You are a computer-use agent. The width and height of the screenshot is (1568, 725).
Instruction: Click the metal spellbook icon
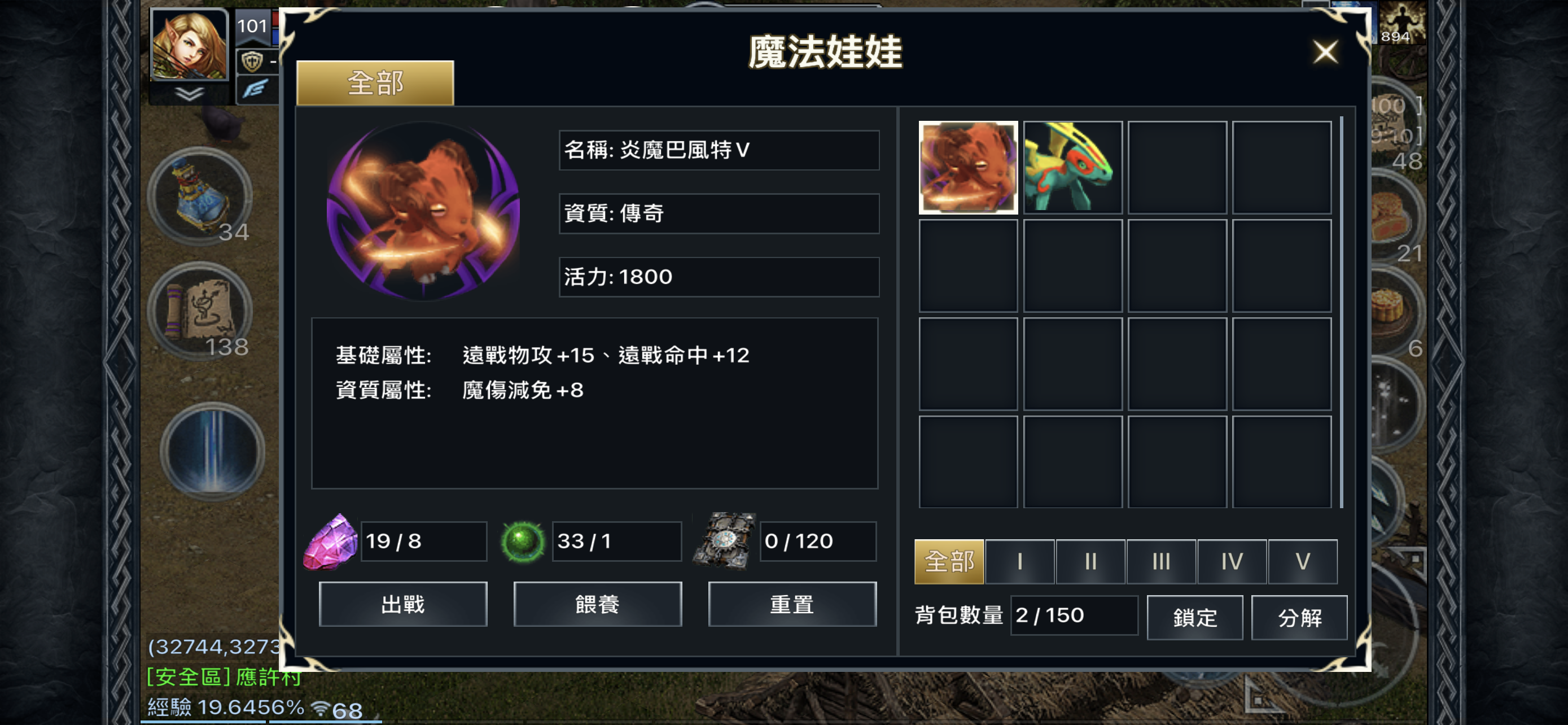(x=725, y=540)
